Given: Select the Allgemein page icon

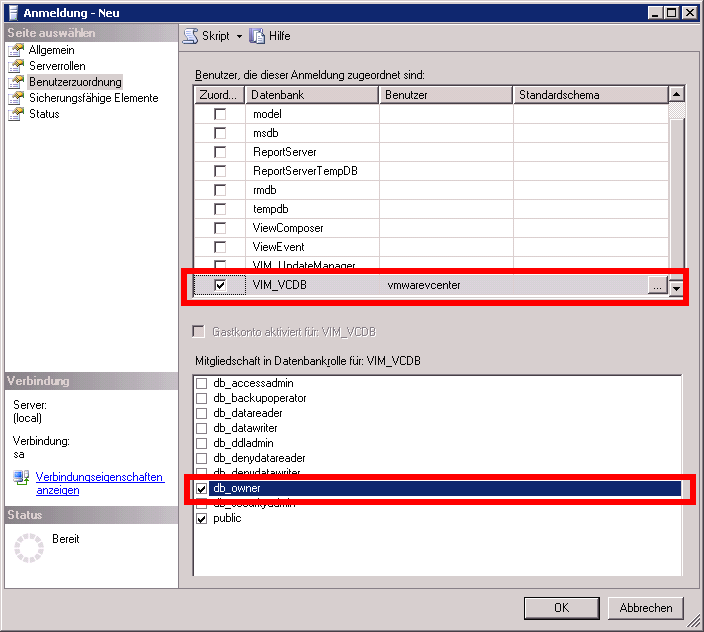Looking at the screenshot, I should [16, 50].
